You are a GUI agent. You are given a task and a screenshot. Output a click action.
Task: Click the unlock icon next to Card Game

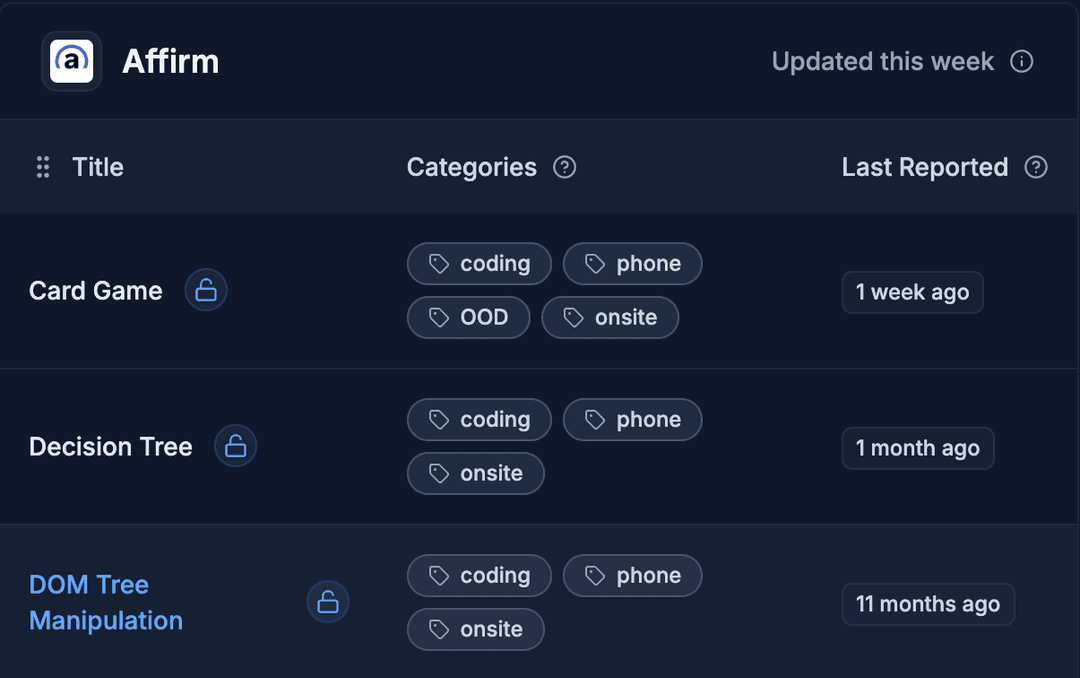(206, 291)
